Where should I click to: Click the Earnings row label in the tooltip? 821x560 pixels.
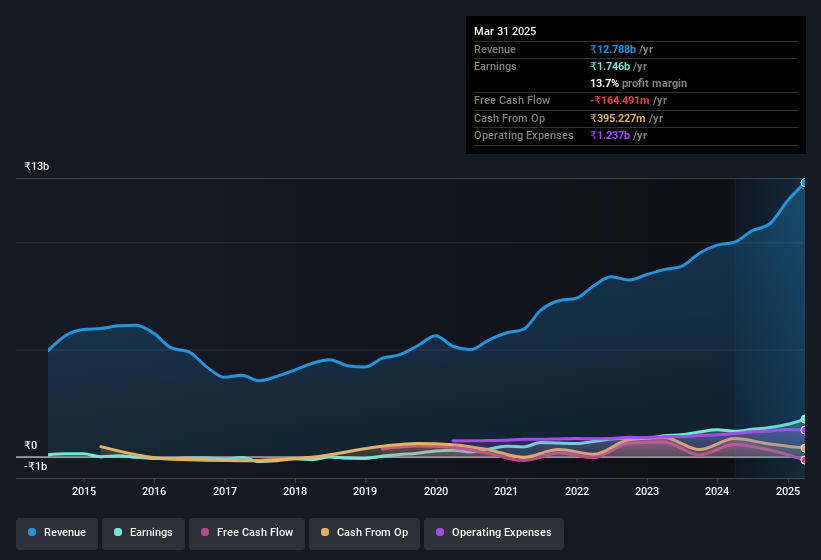495,66
